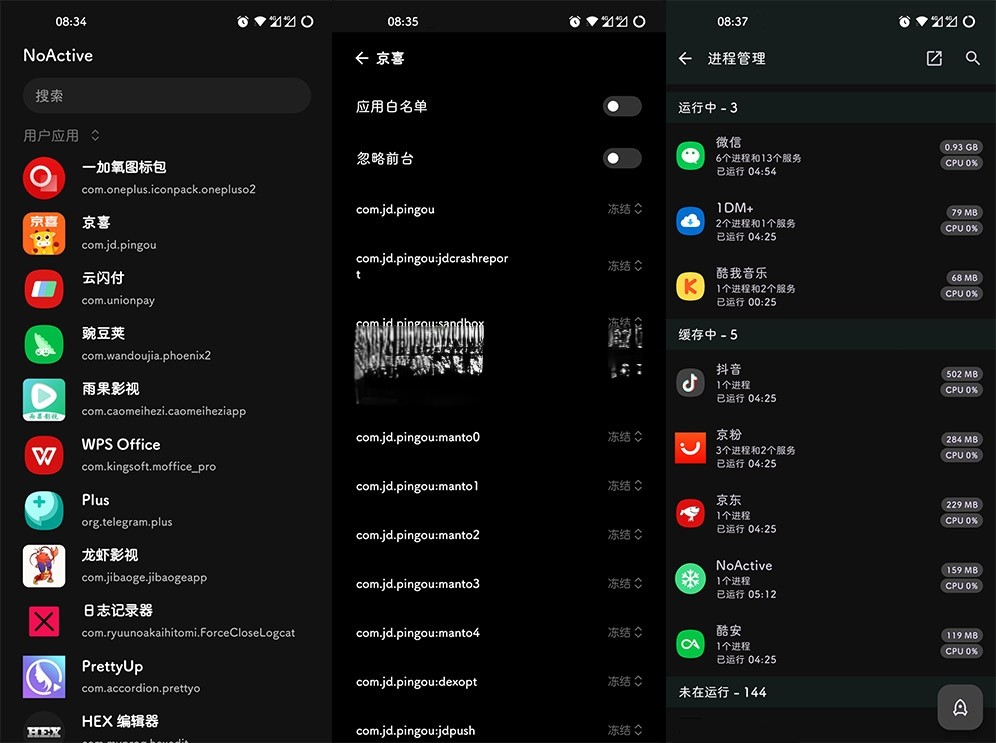Tap the 云闪付 app icon
Viewport: 996px width, 743px height.
(44, 289)
